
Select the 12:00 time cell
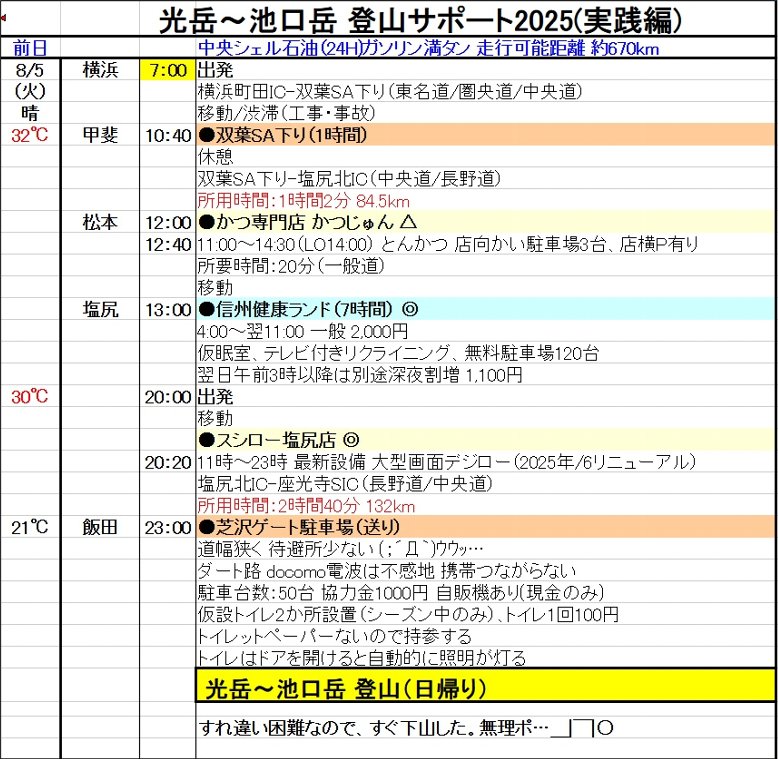pos(168,222)
